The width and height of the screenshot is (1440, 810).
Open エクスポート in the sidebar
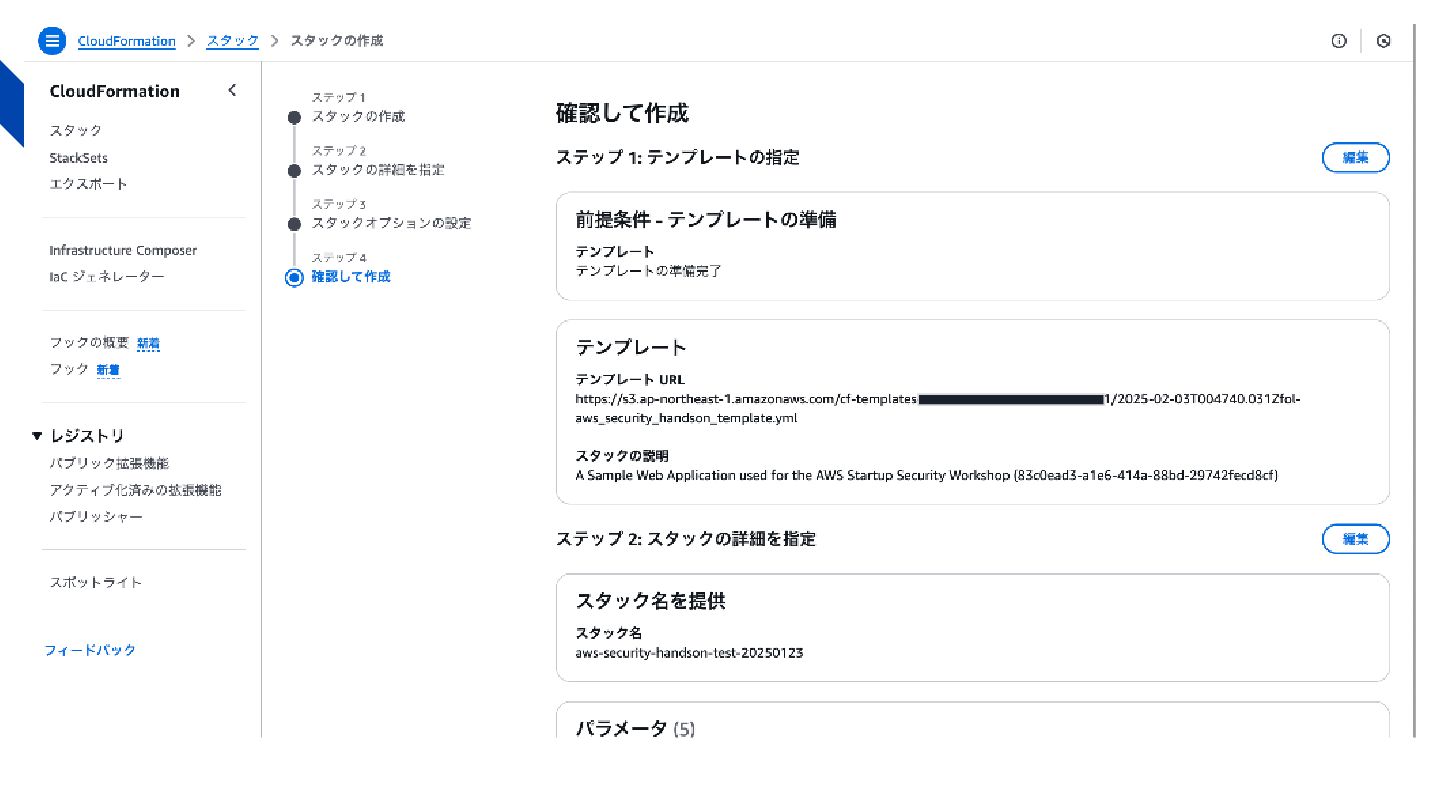coord(89,184)
